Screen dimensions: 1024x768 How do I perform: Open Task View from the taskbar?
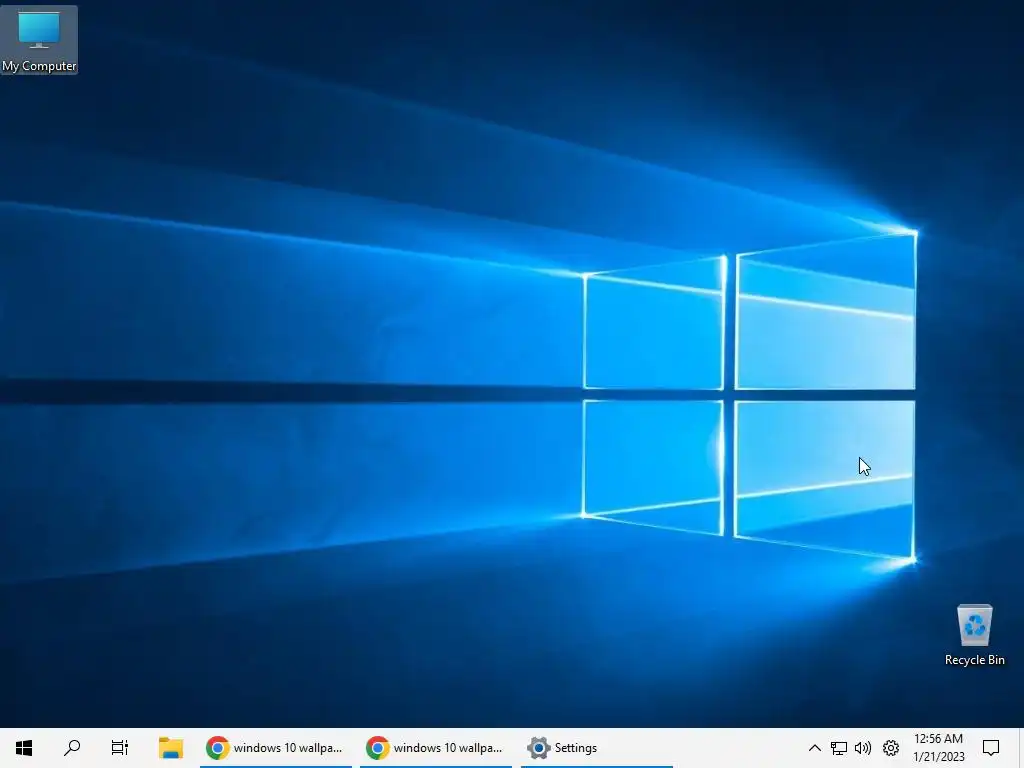[120, 748]
